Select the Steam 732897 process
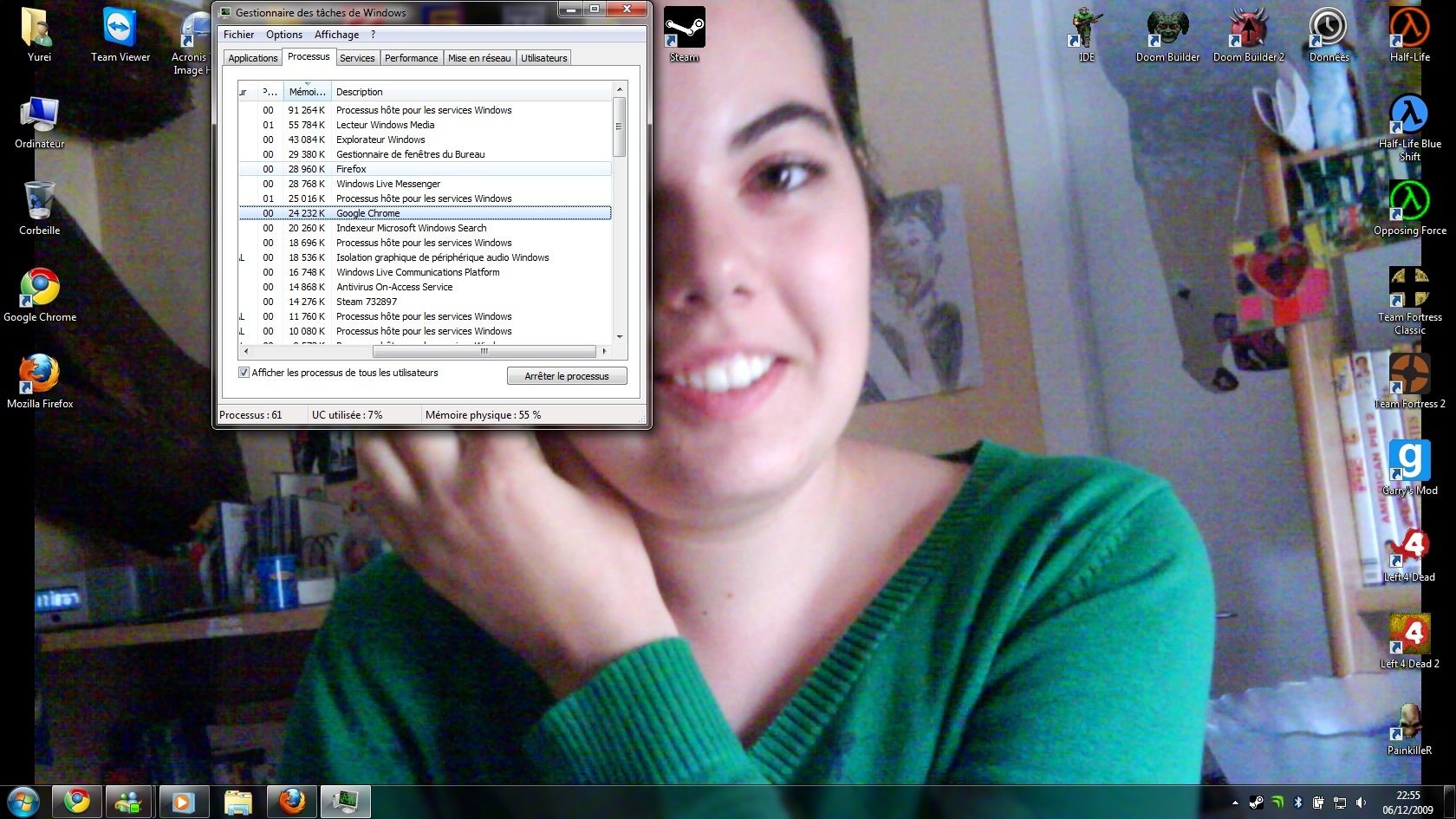Viewport: 1456px width, 819px height. coord(425,302)
